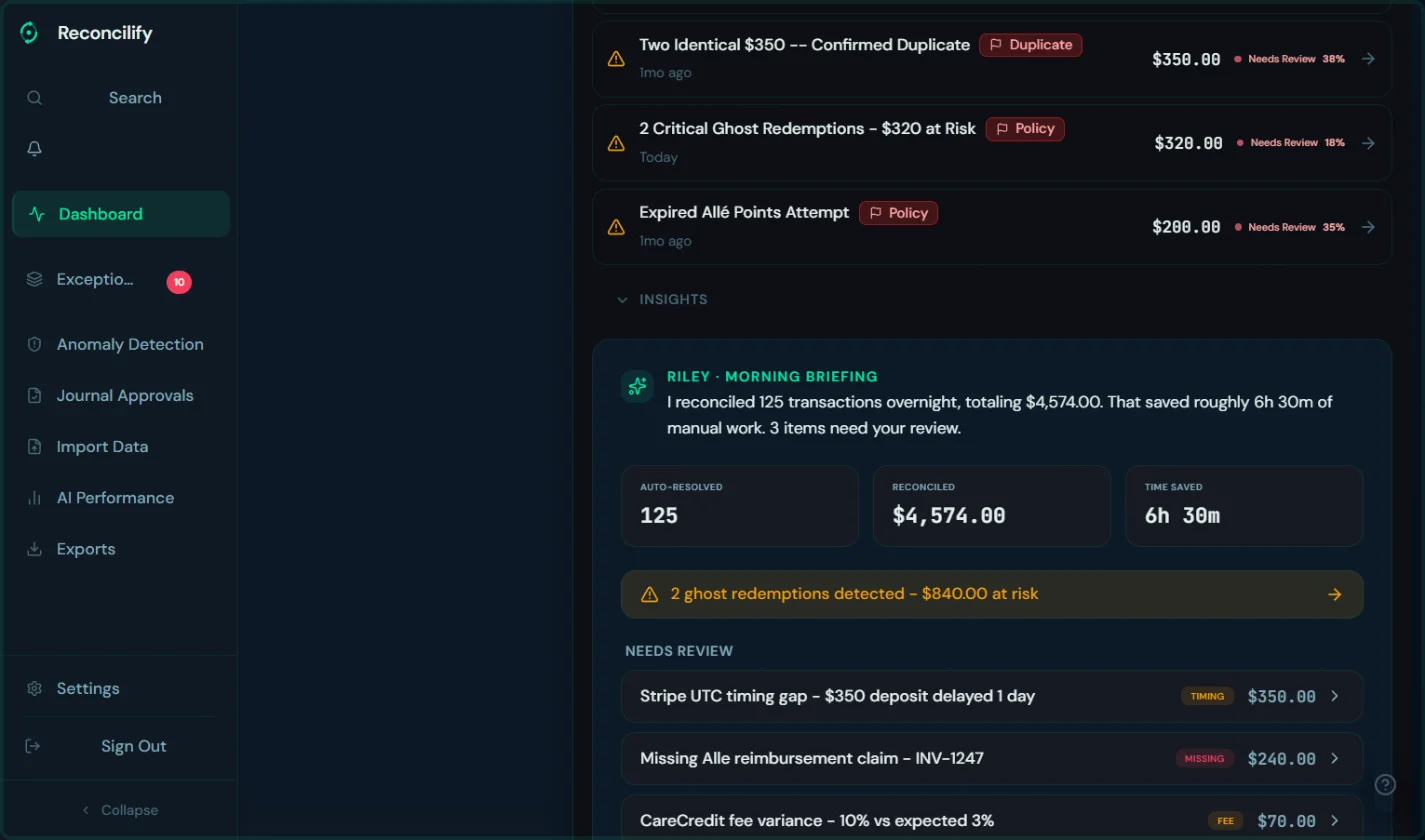Switch to the Dashboard tab
The image size is (1425, 840).
pos(100,213)
